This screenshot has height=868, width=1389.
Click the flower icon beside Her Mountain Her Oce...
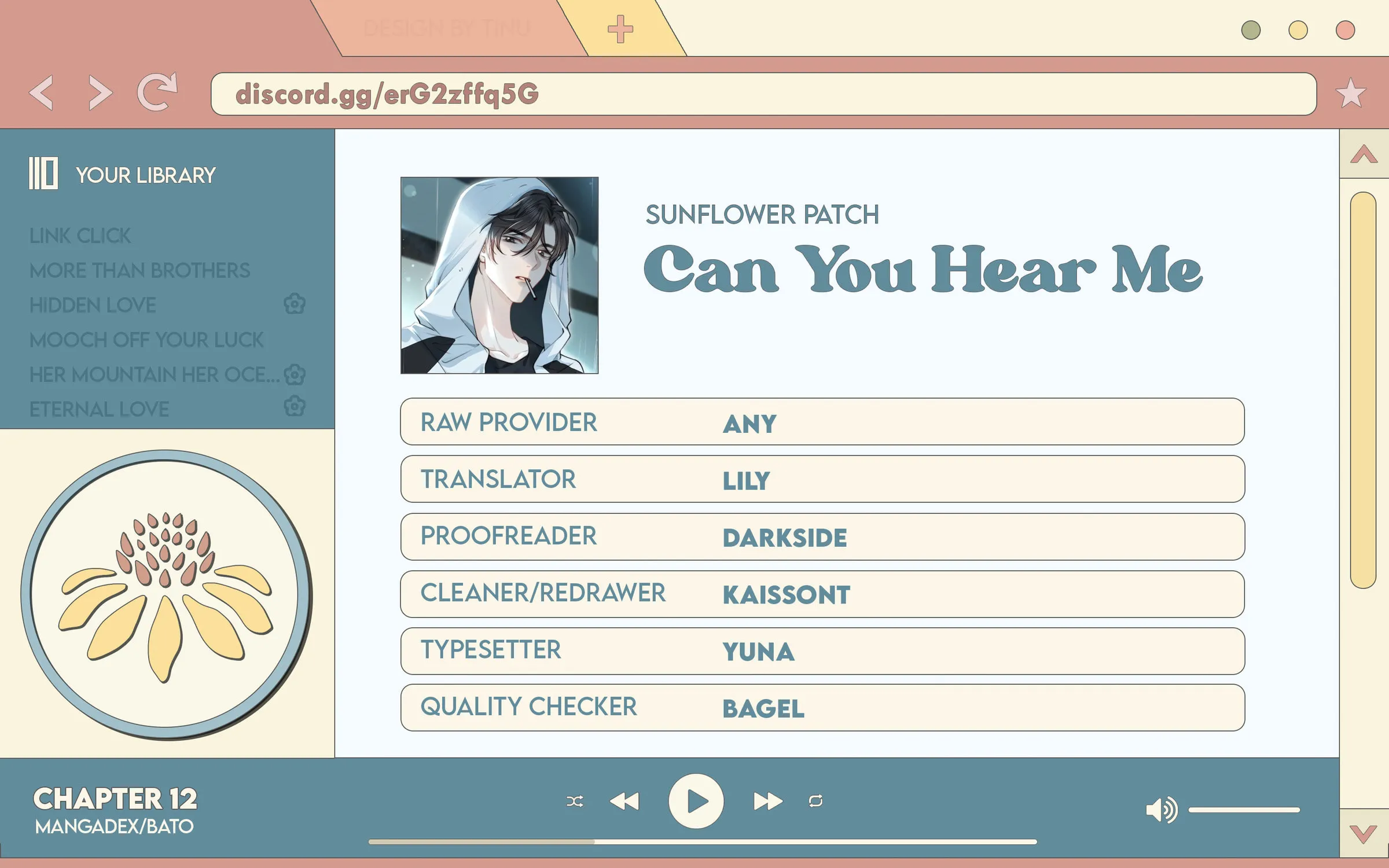pyautogui.click(x=295, y=374)
